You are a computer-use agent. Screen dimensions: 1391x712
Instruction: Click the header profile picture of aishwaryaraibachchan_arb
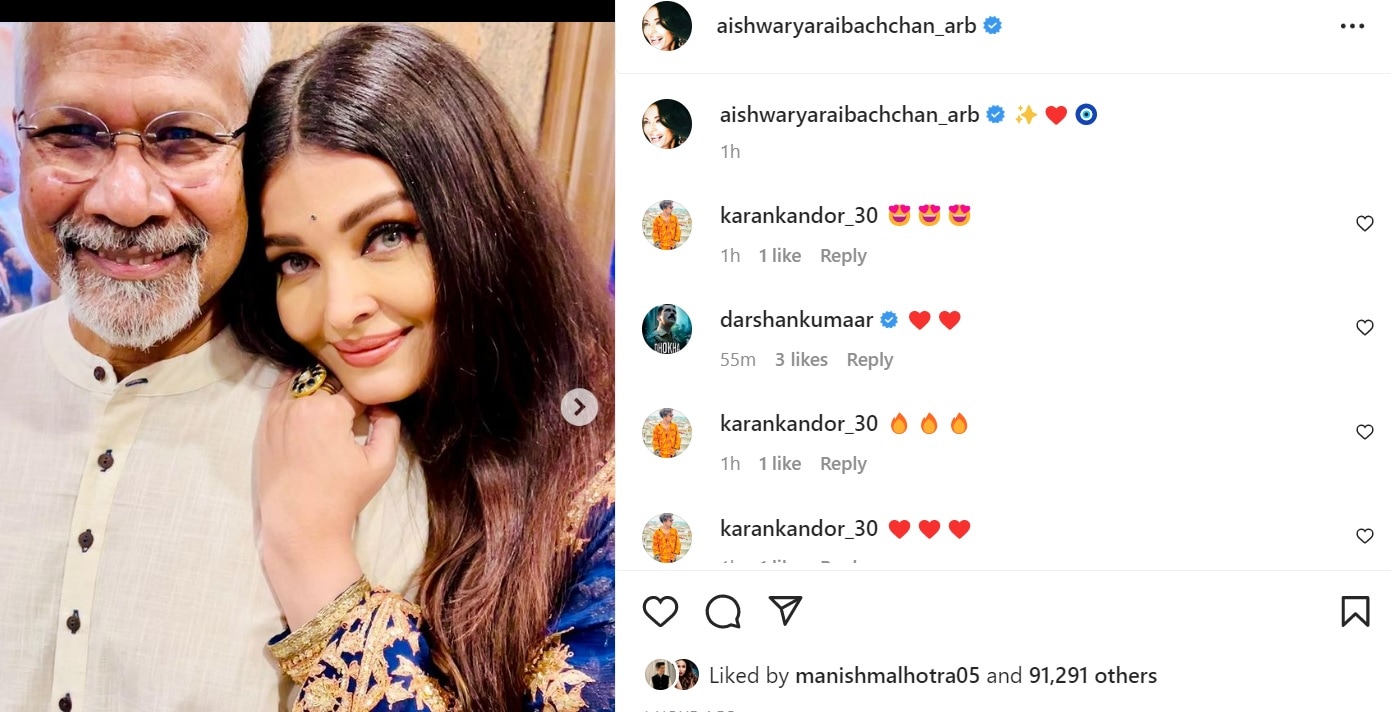tap(667, 26)
